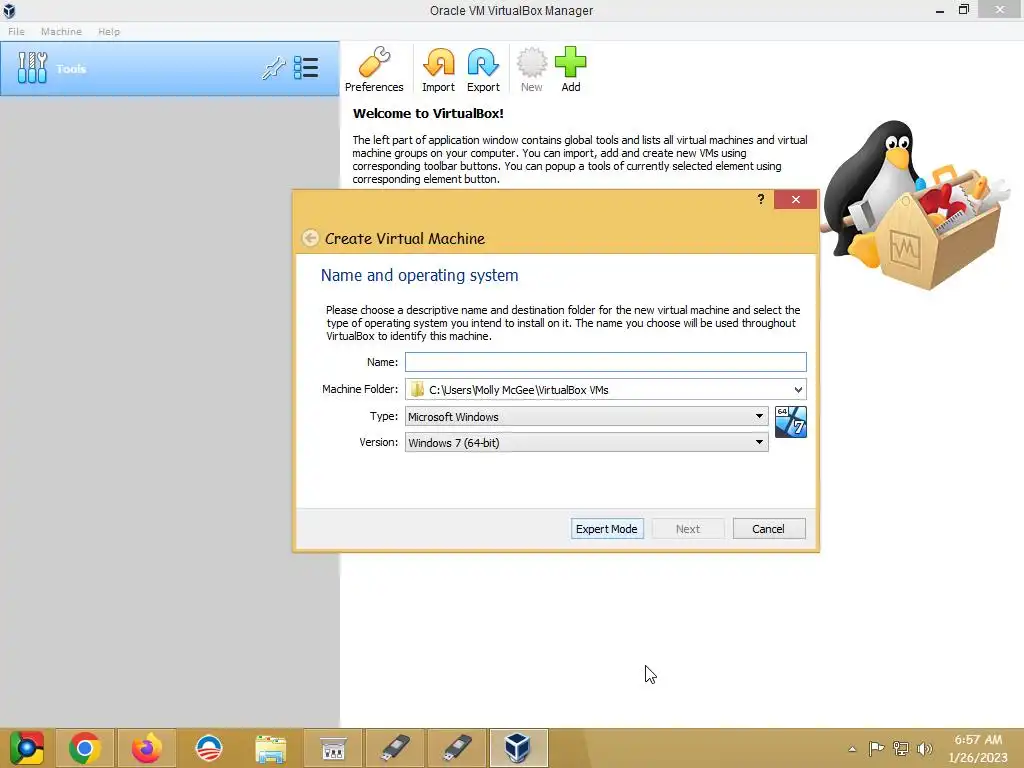Click the question mark help button
1024x768 pixels.
click(x=761, y=199)
